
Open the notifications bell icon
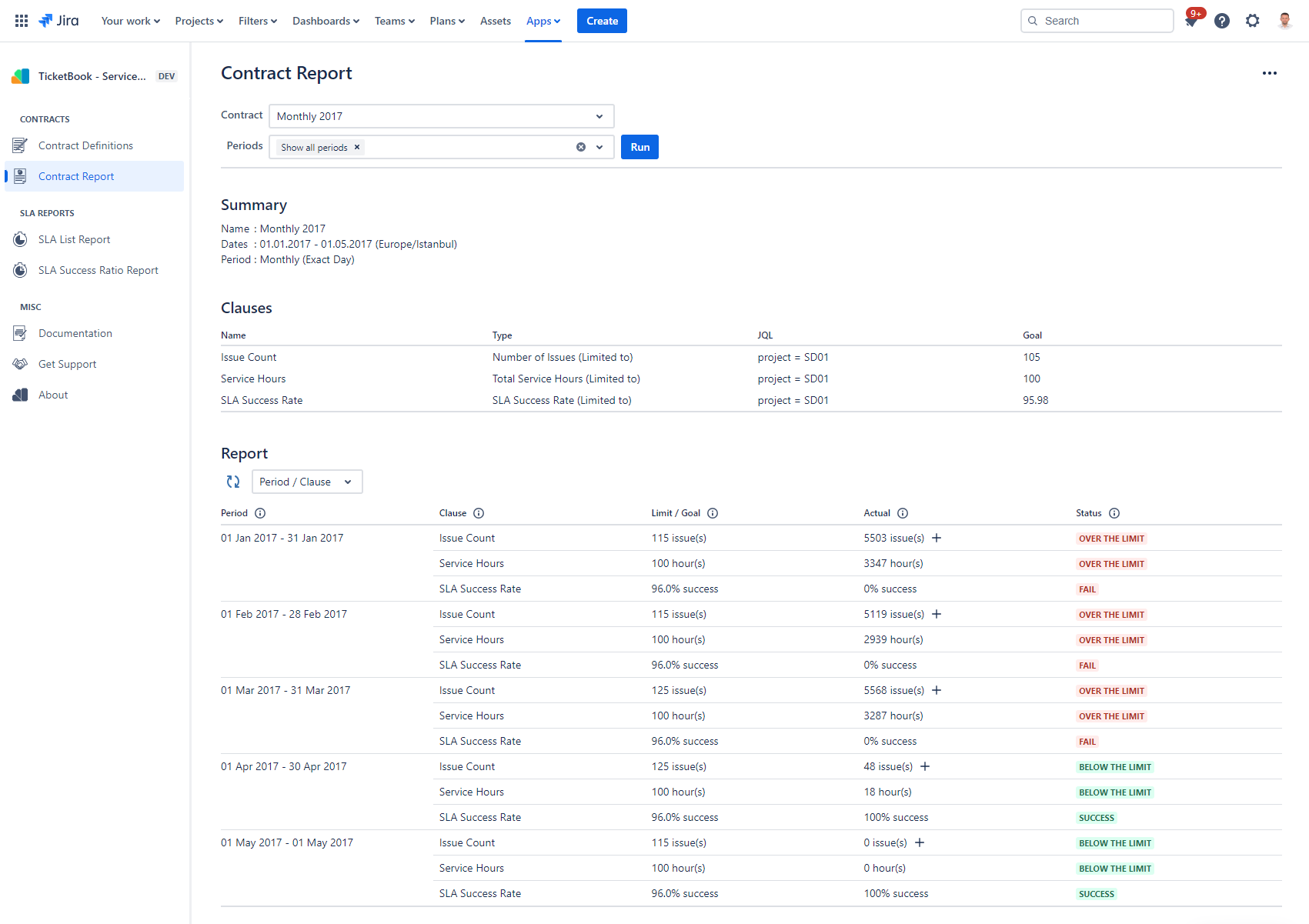tap(1191, 21)
